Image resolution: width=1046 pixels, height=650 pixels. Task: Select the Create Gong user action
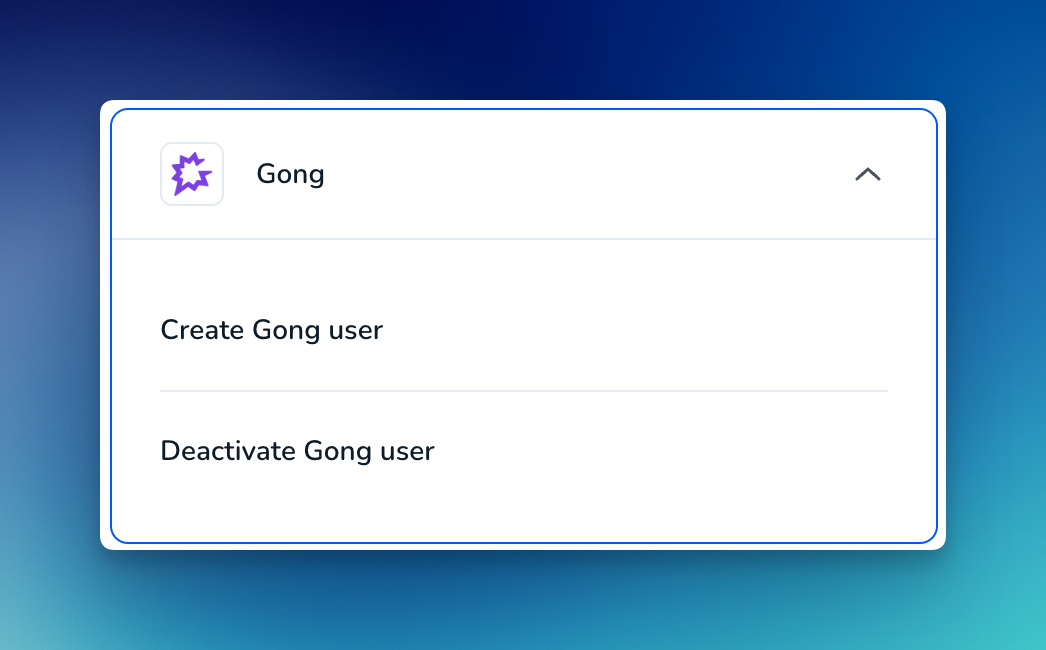coord(272,330)
